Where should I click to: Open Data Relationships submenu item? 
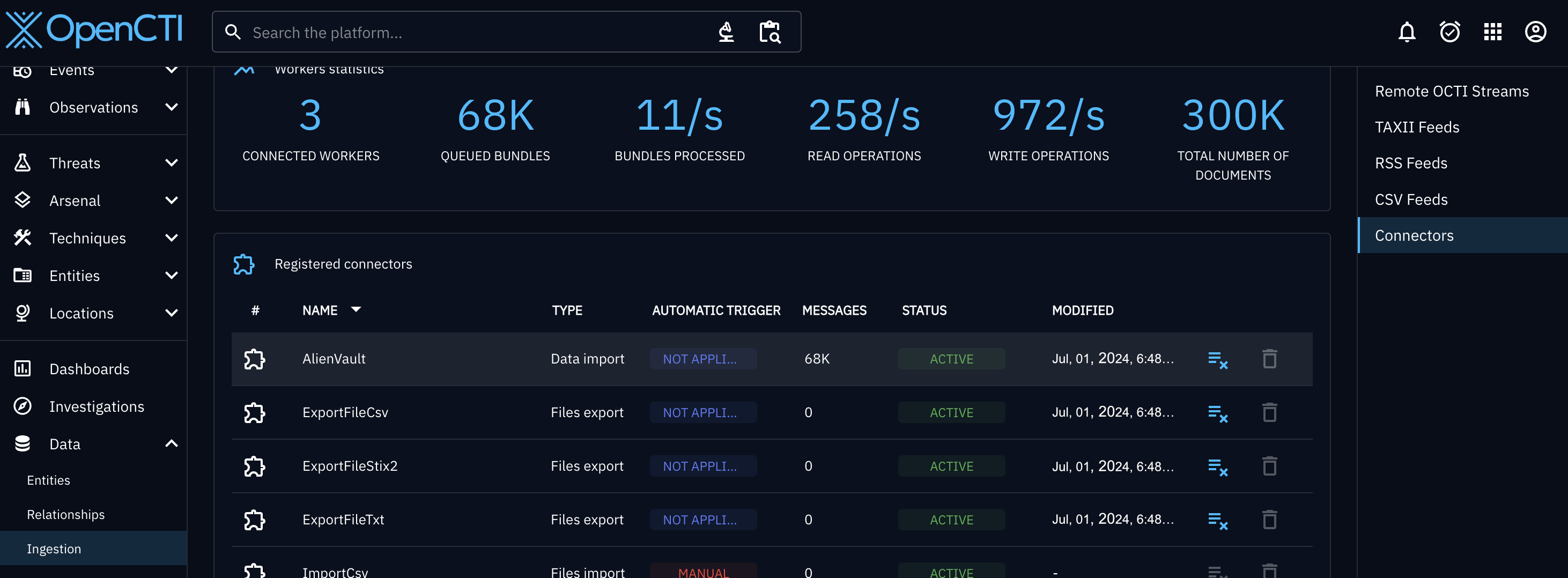(93, 515)
